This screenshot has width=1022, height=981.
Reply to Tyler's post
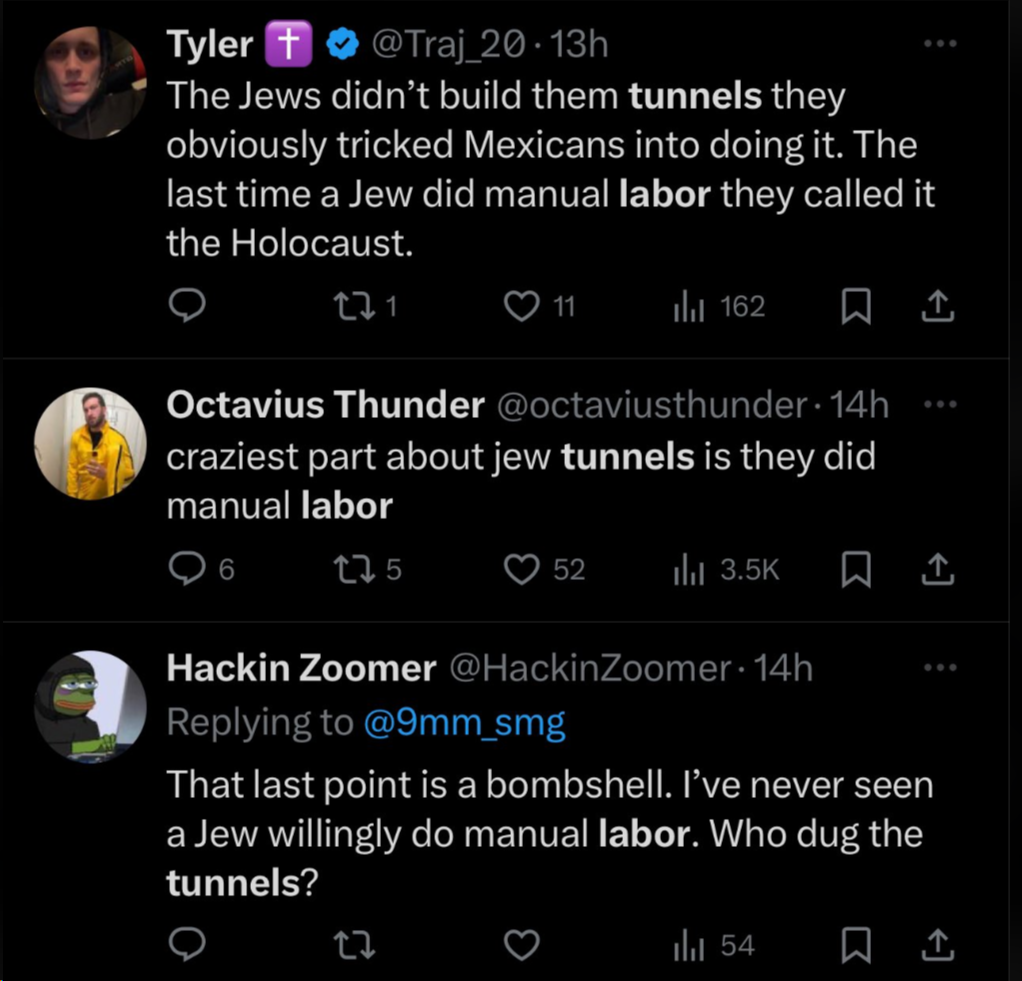(x=187, y=307)
